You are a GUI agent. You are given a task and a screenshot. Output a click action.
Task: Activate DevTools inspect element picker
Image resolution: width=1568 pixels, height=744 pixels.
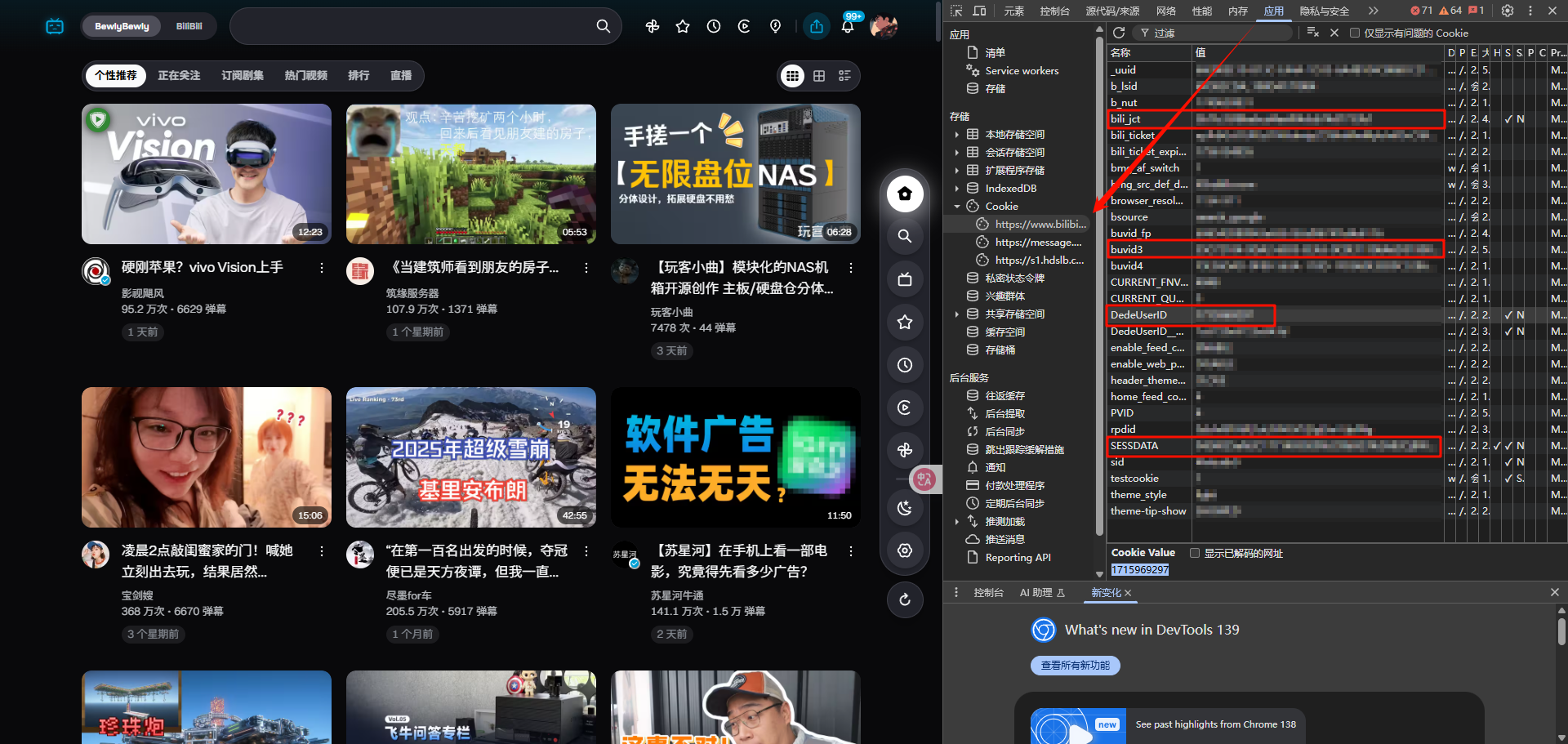957,11
